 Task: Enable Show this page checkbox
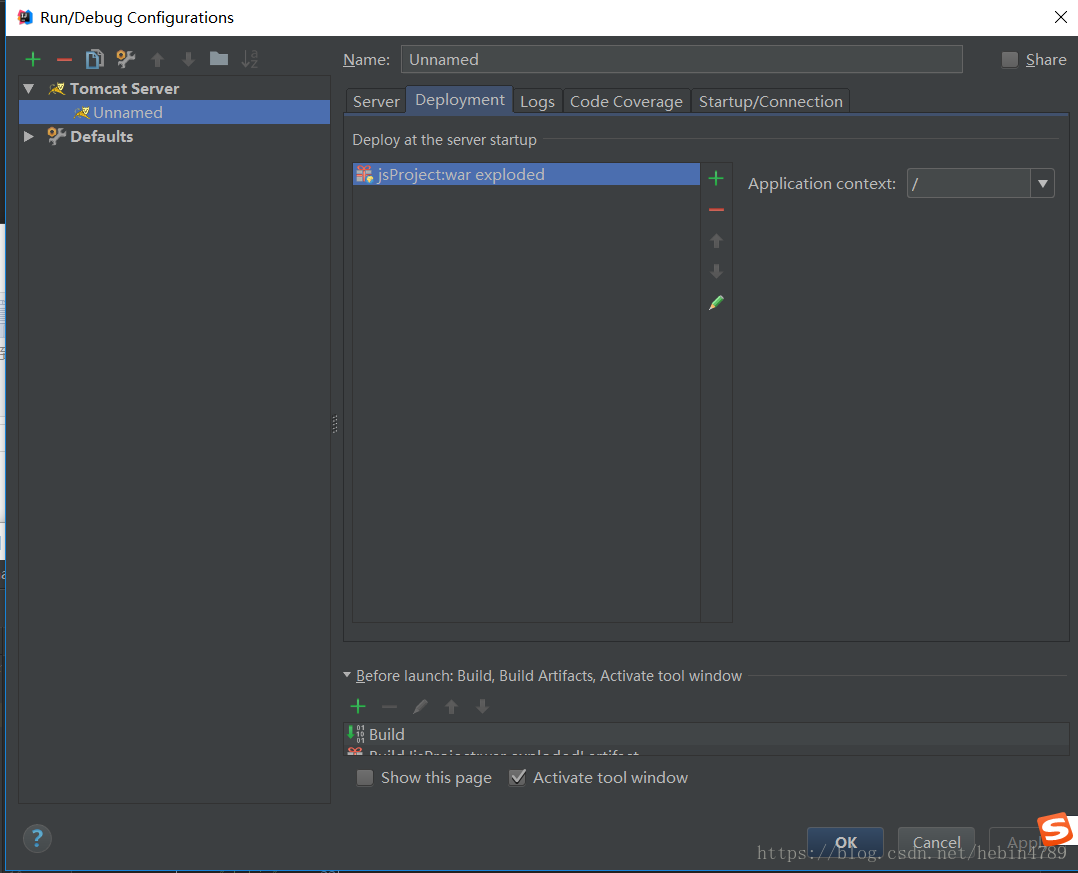tap(364, 777)
